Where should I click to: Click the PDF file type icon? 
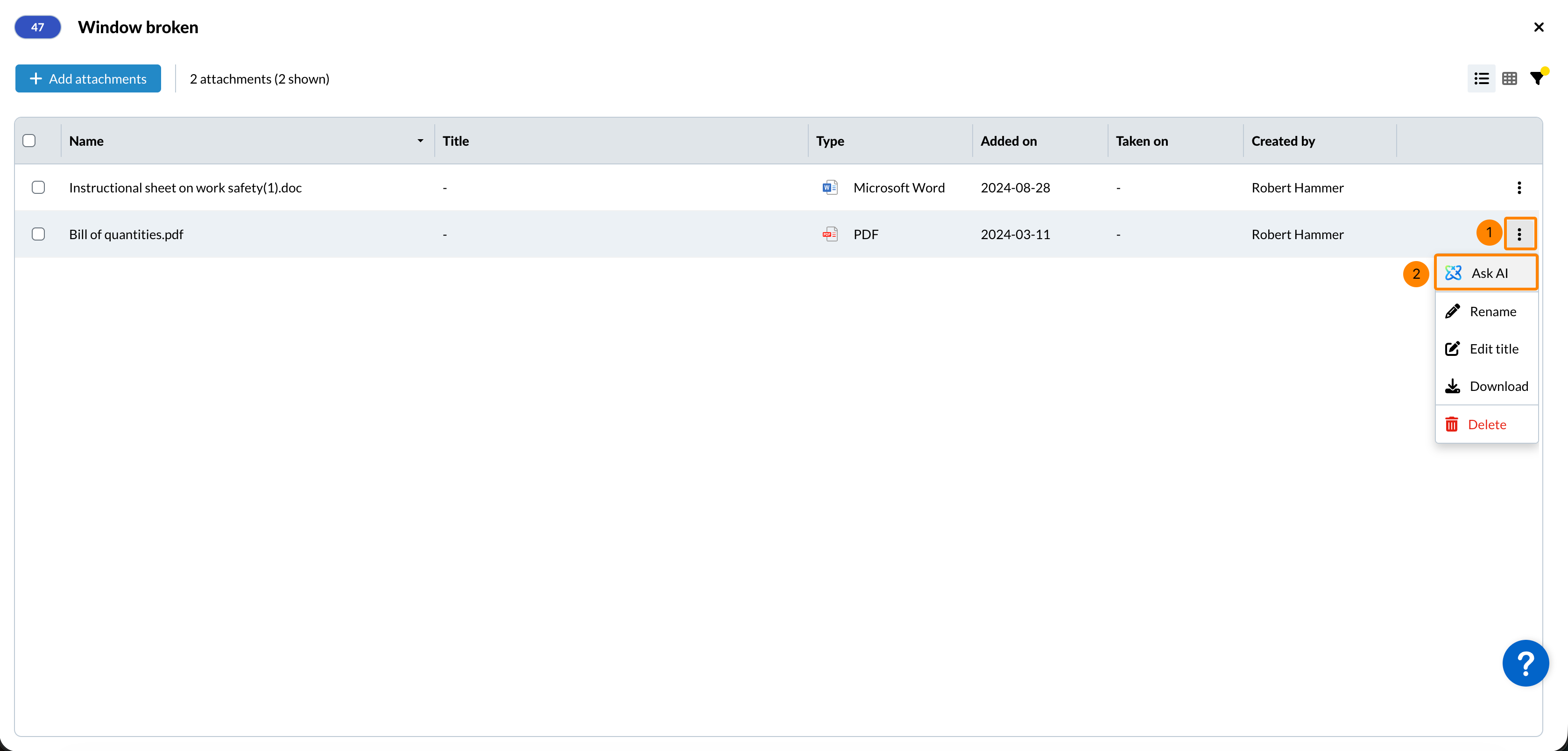pos(830,234)
